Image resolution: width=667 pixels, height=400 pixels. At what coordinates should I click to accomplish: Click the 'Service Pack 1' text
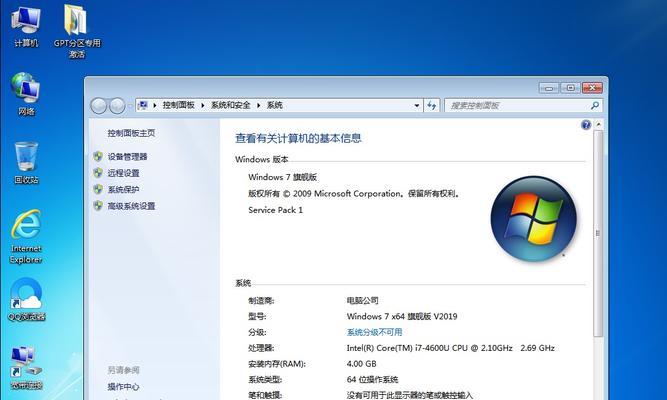(x=275, y=210)
